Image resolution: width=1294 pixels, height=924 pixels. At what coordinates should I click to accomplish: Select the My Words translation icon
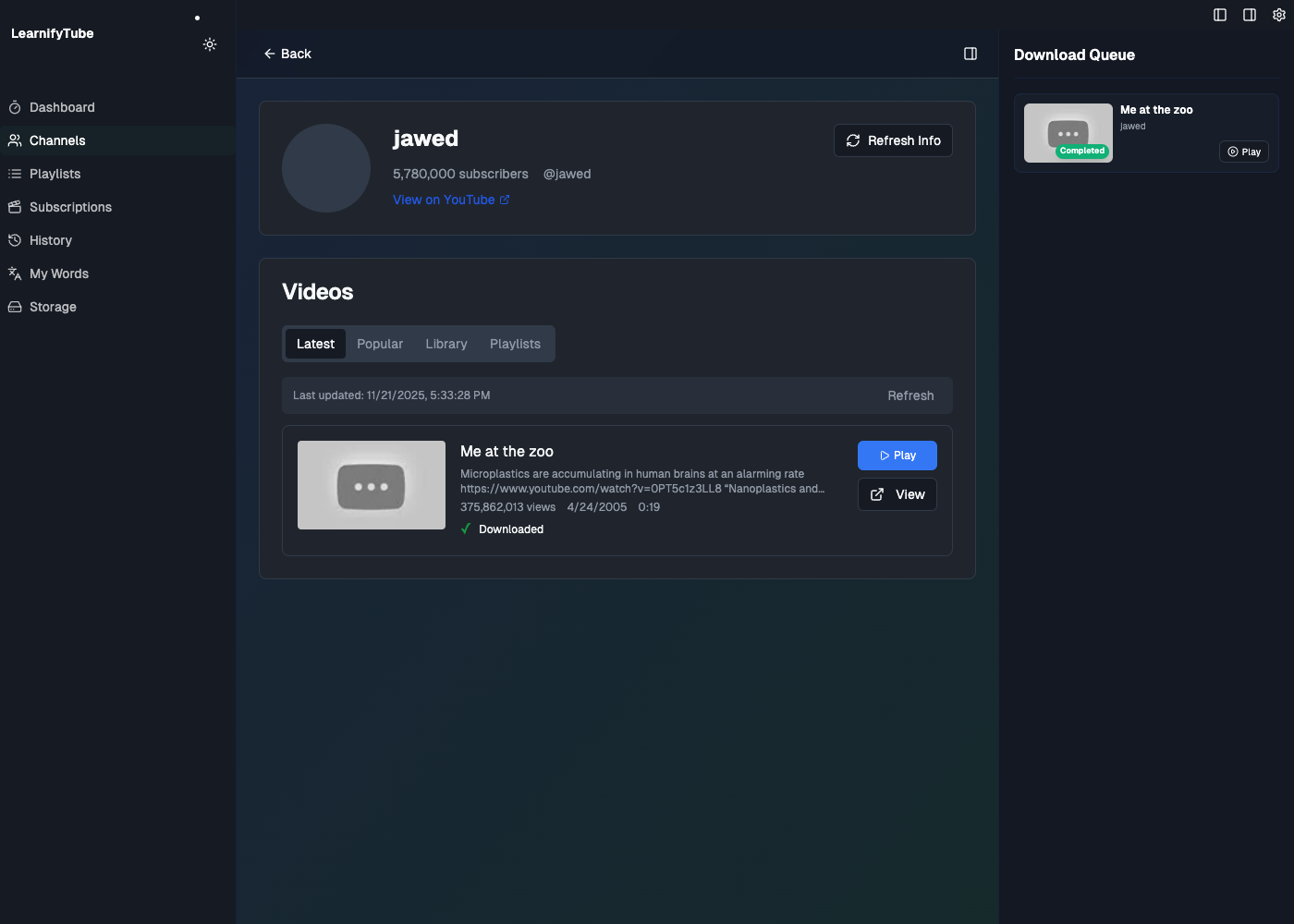point(15,274)
